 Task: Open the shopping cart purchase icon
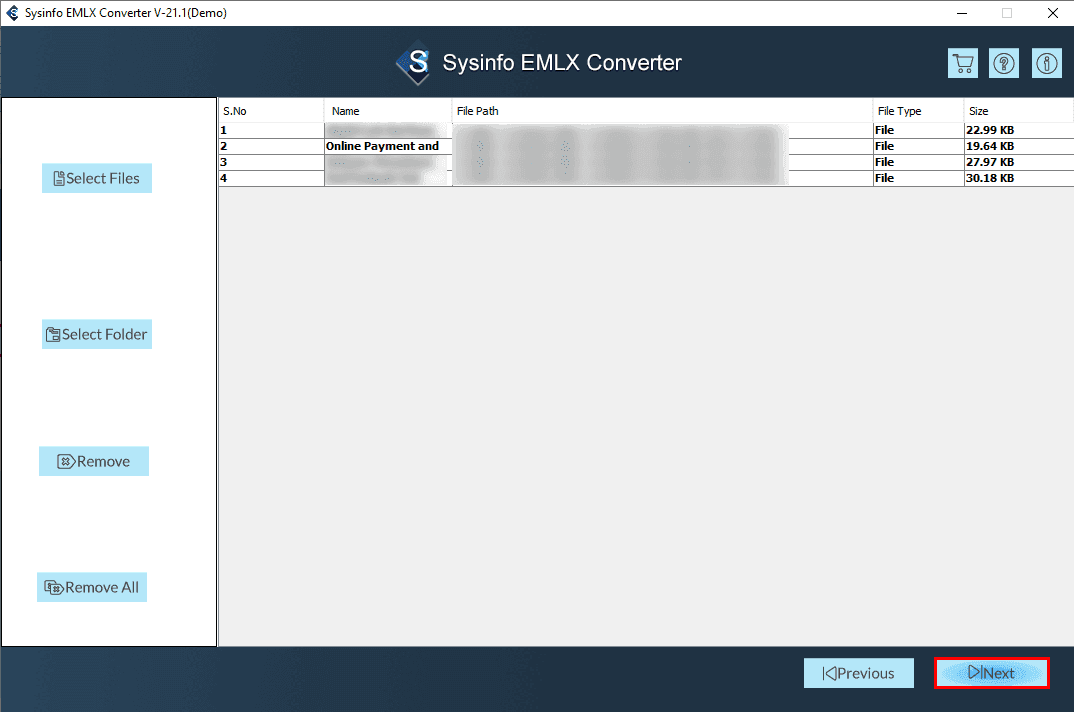pyautogui.click(x=962, y=63)
